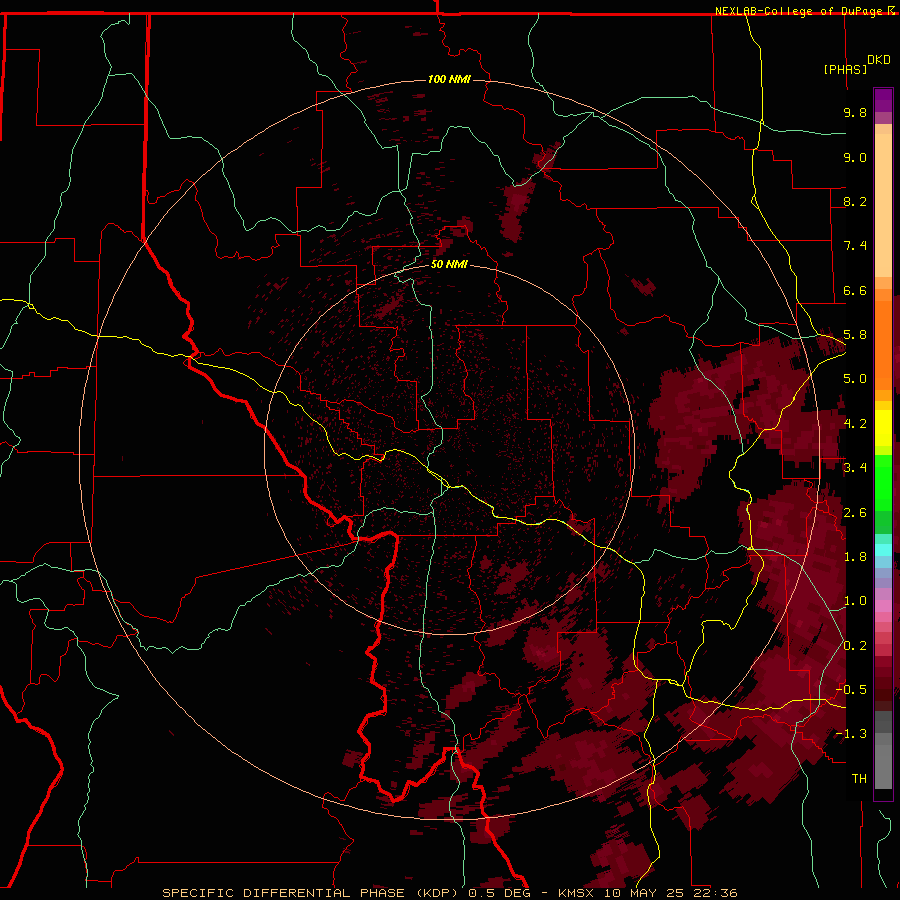Image resolution: width=900 pixels, height=900 pixels.
Task: Click the 50 NMI range ring label
Action: point(449,265)
